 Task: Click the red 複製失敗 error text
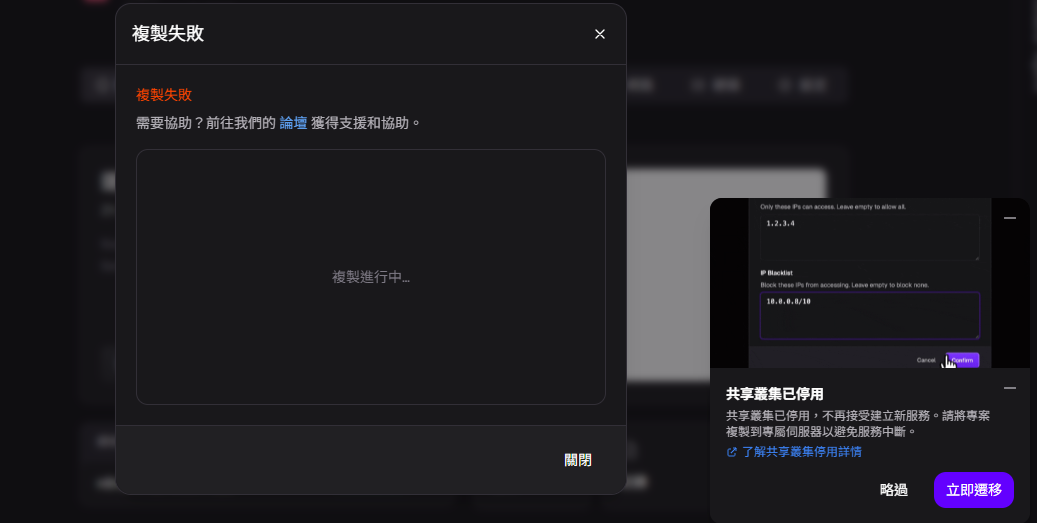coord(164,95)
